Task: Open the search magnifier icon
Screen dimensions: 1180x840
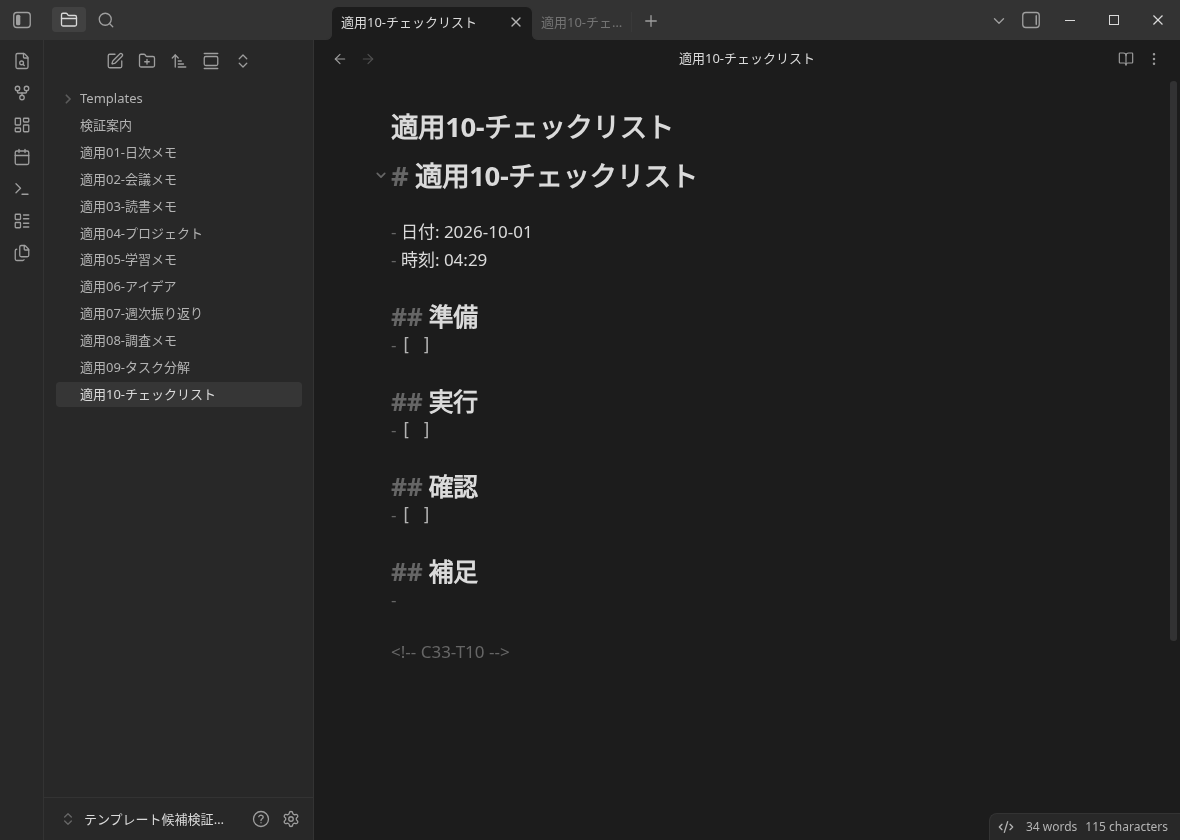Action: [x=106, y=20]
